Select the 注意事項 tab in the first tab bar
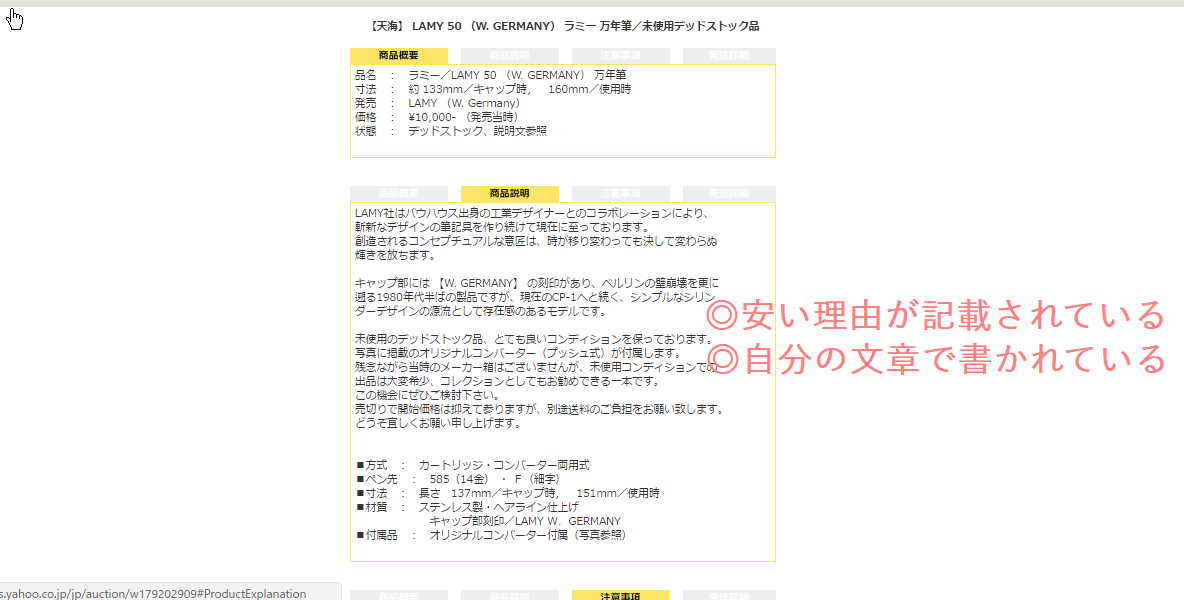Image resolution: width=1184 pixels, height=600 pixels. pyautogui.click(x=620, y=55)
